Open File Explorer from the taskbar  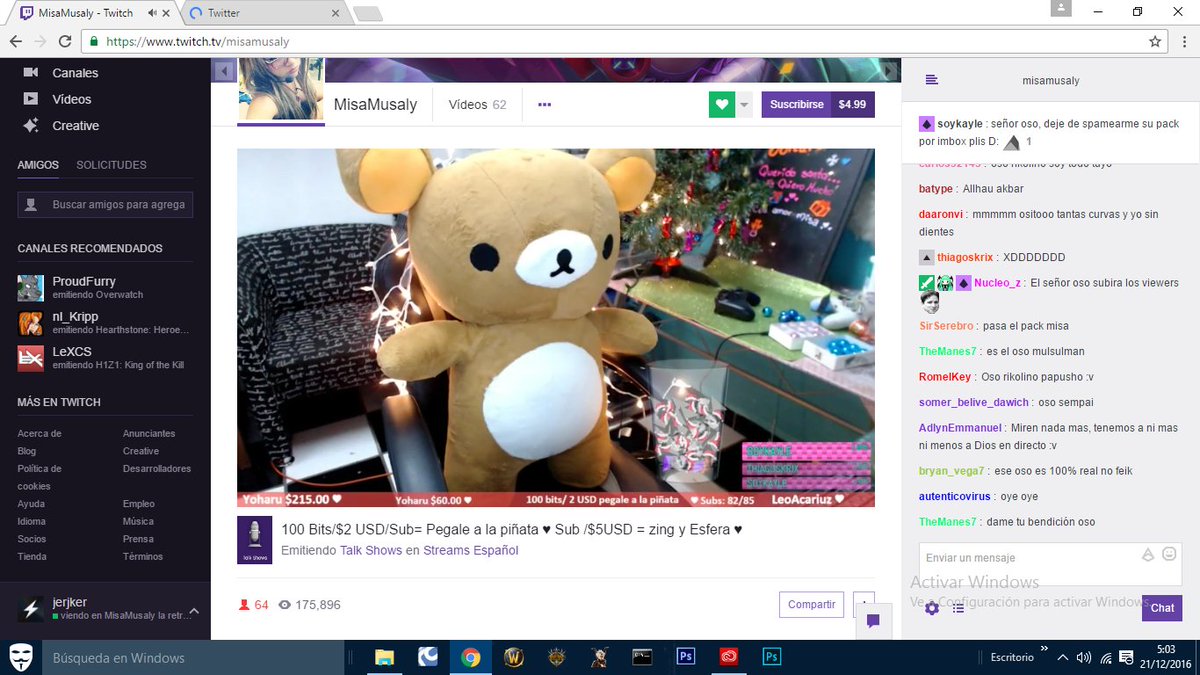384,657
